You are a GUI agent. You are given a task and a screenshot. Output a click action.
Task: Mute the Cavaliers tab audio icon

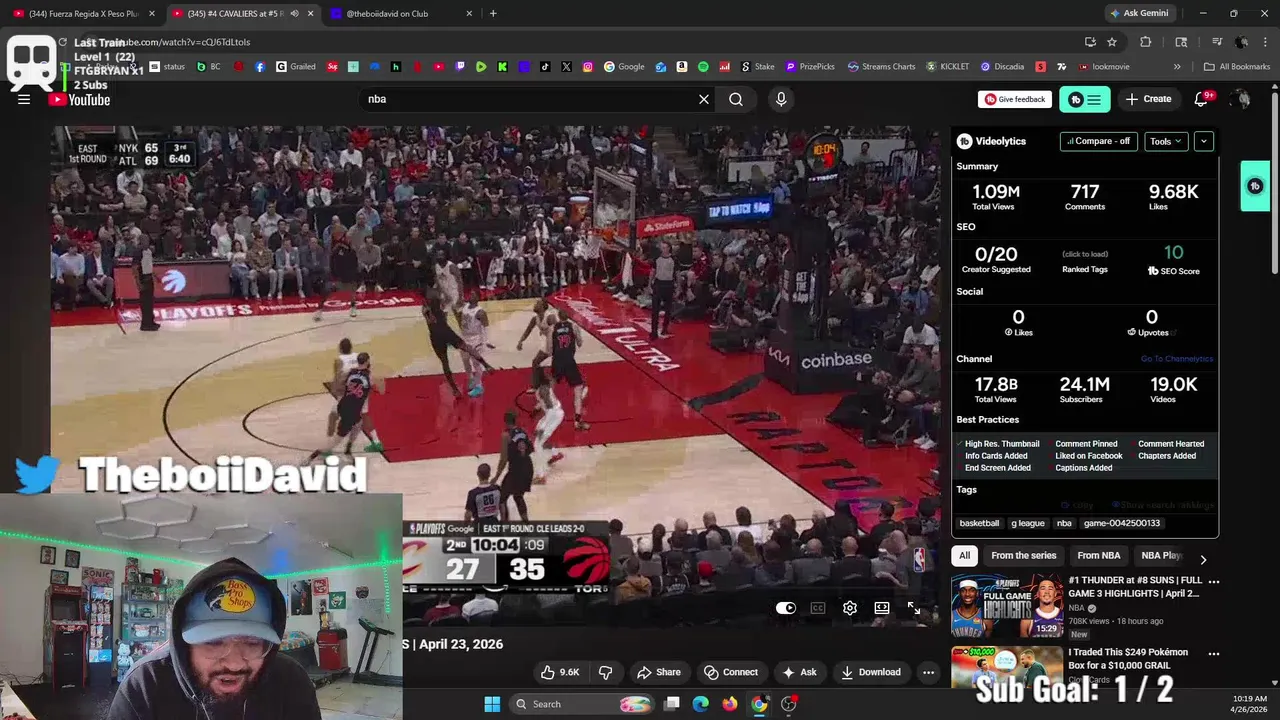(294, 14)
